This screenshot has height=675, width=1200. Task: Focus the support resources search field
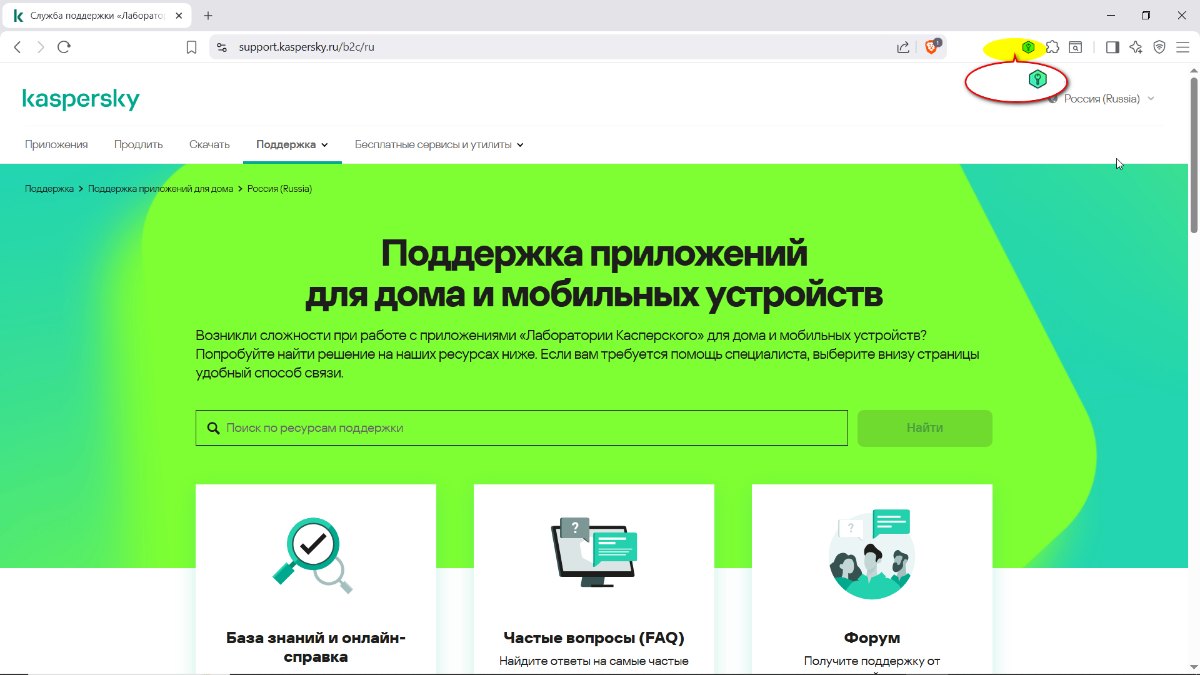[x=521, y=428]
